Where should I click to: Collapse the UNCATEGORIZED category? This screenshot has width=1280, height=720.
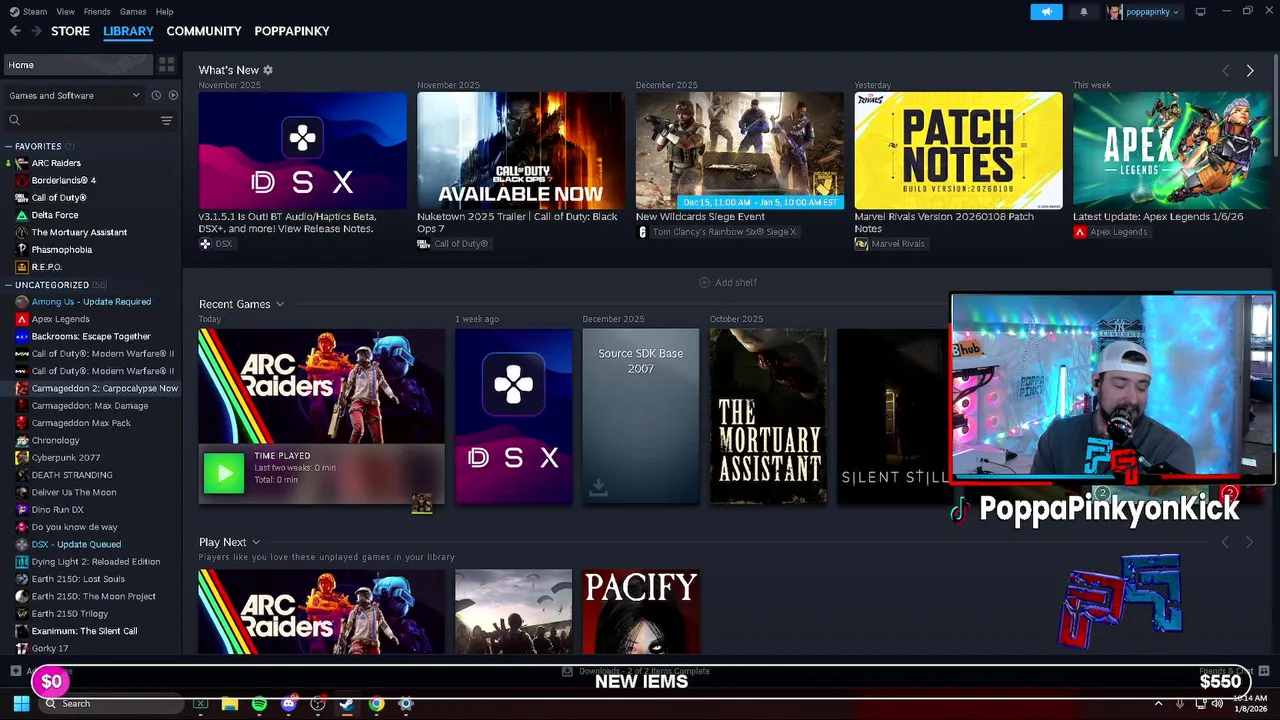[8, 285]
